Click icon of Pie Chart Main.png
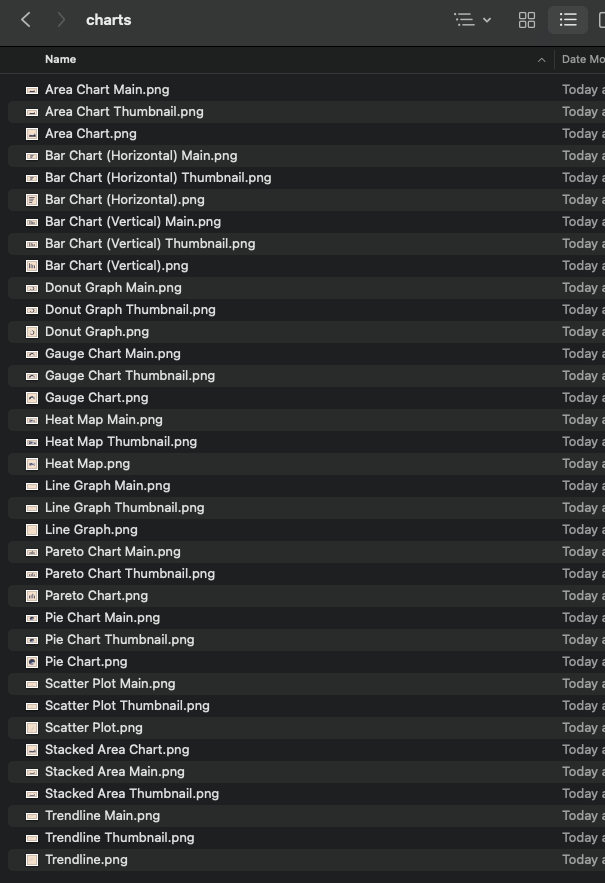The image size is (605, 883). [x=32, y=618]
